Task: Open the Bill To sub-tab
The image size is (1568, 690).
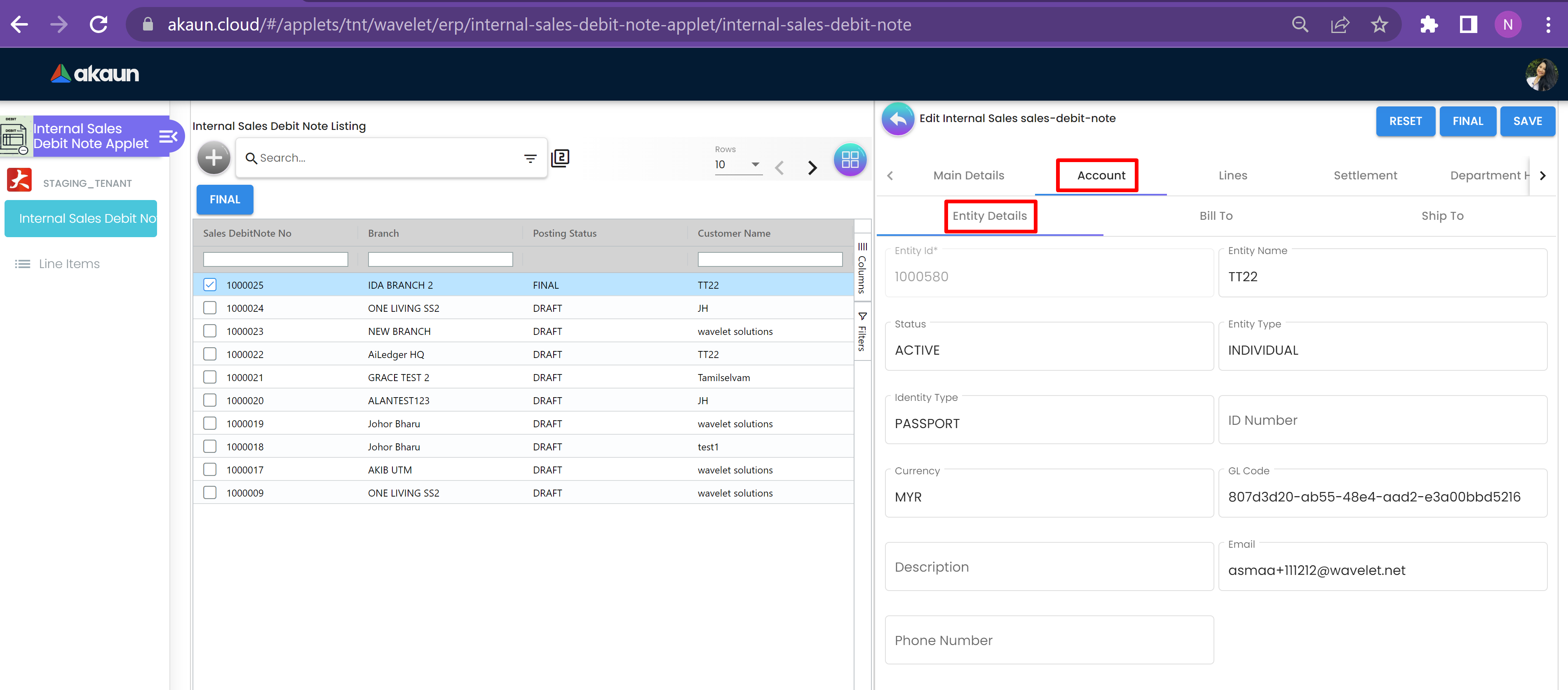Action: pyautogui.click(x=1216, y=216)
